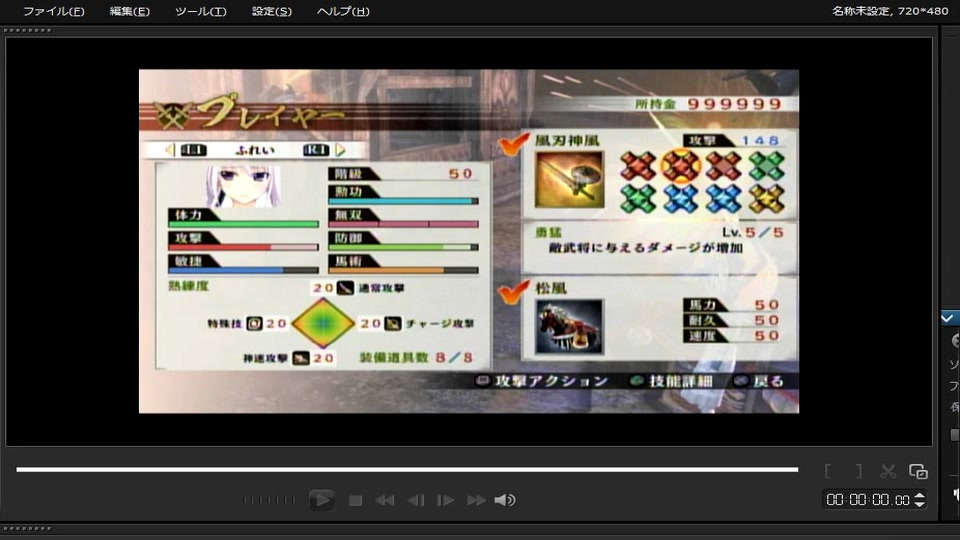Image resolution: width=960 pixels, height=540 pixels.
Task: Decrease the timecode with the down arrow
Action: point(920,504)
